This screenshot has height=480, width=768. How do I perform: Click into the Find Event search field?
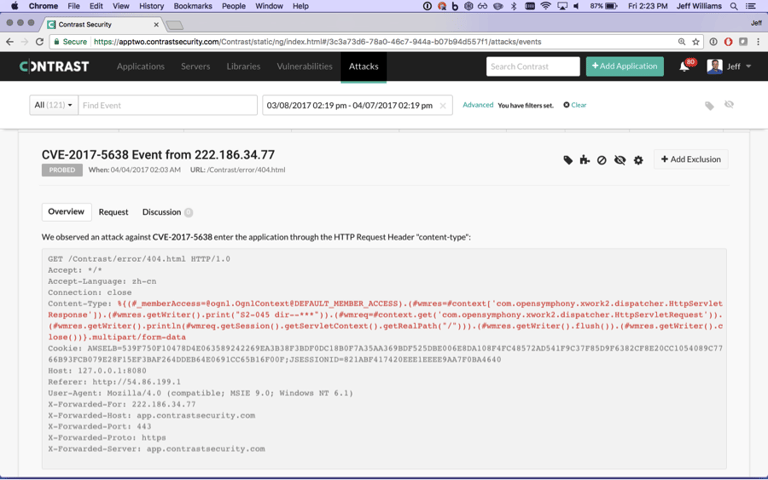click(x=167, y=105)
